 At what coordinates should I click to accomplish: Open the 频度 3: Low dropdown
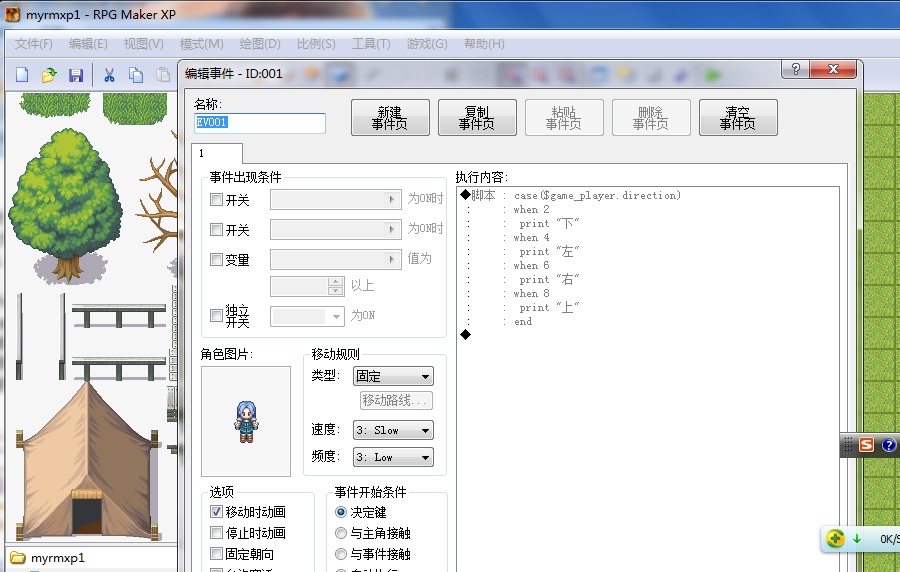(393, 457)
